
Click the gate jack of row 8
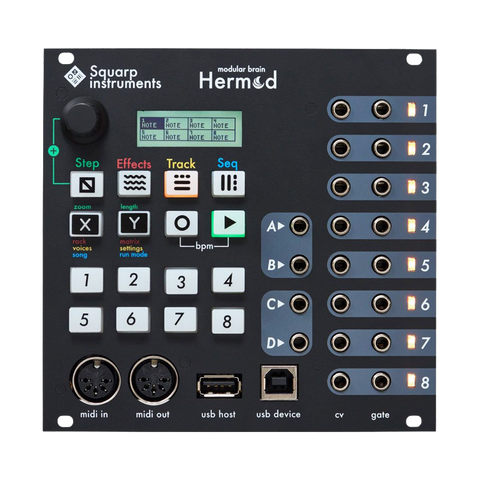382,381
